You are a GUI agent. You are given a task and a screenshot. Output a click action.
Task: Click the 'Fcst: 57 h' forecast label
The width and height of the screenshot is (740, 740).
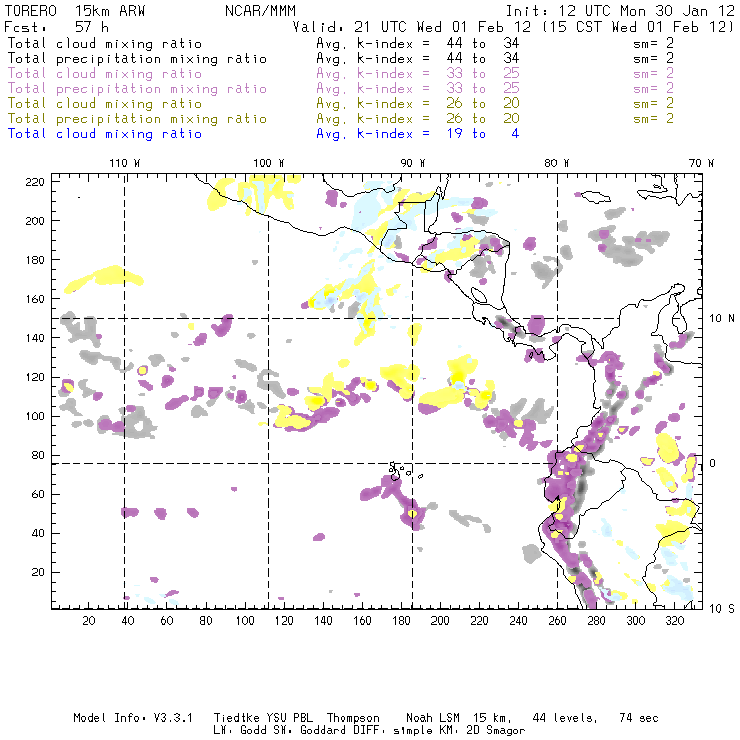[x=57, y=26]
